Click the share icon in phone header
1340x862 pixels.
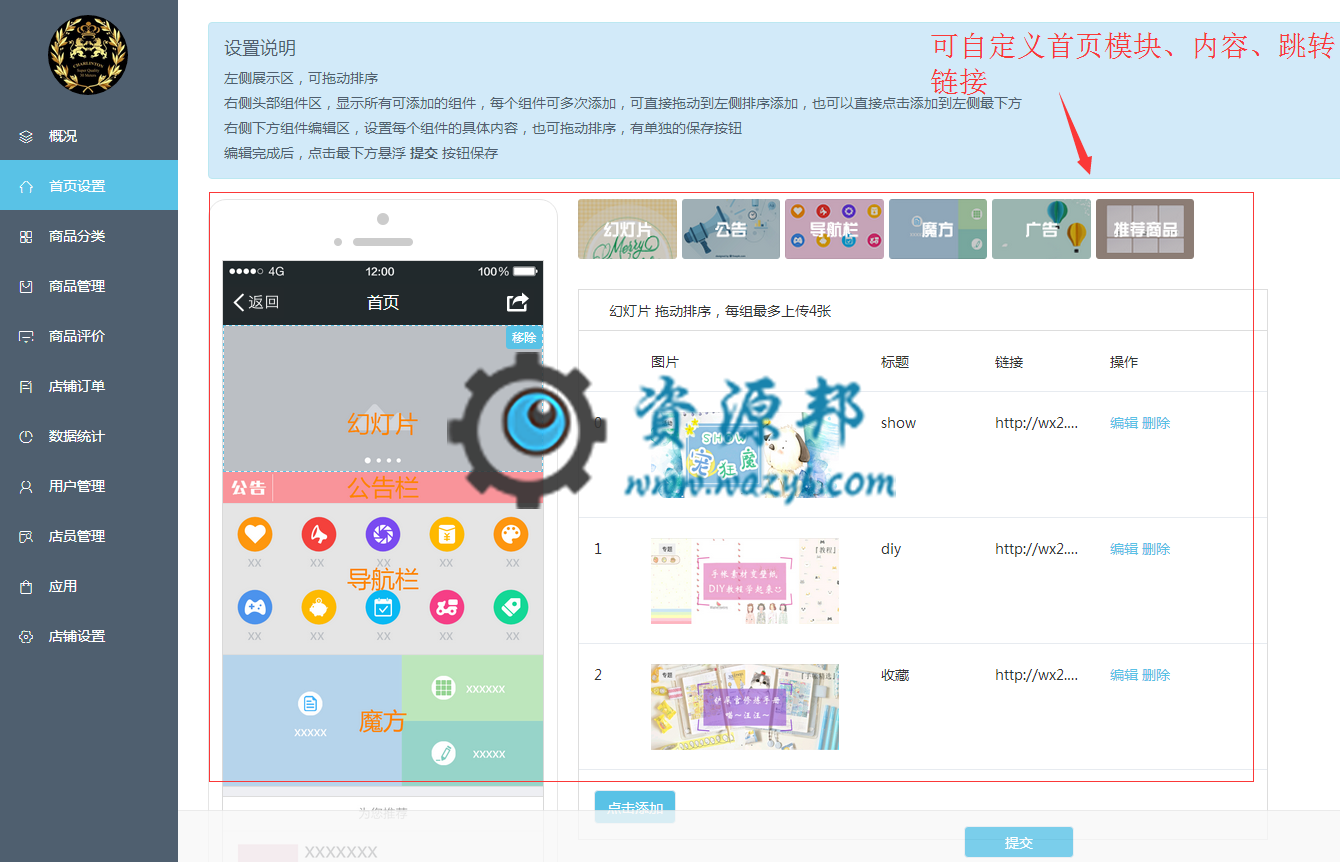(517, 302)
